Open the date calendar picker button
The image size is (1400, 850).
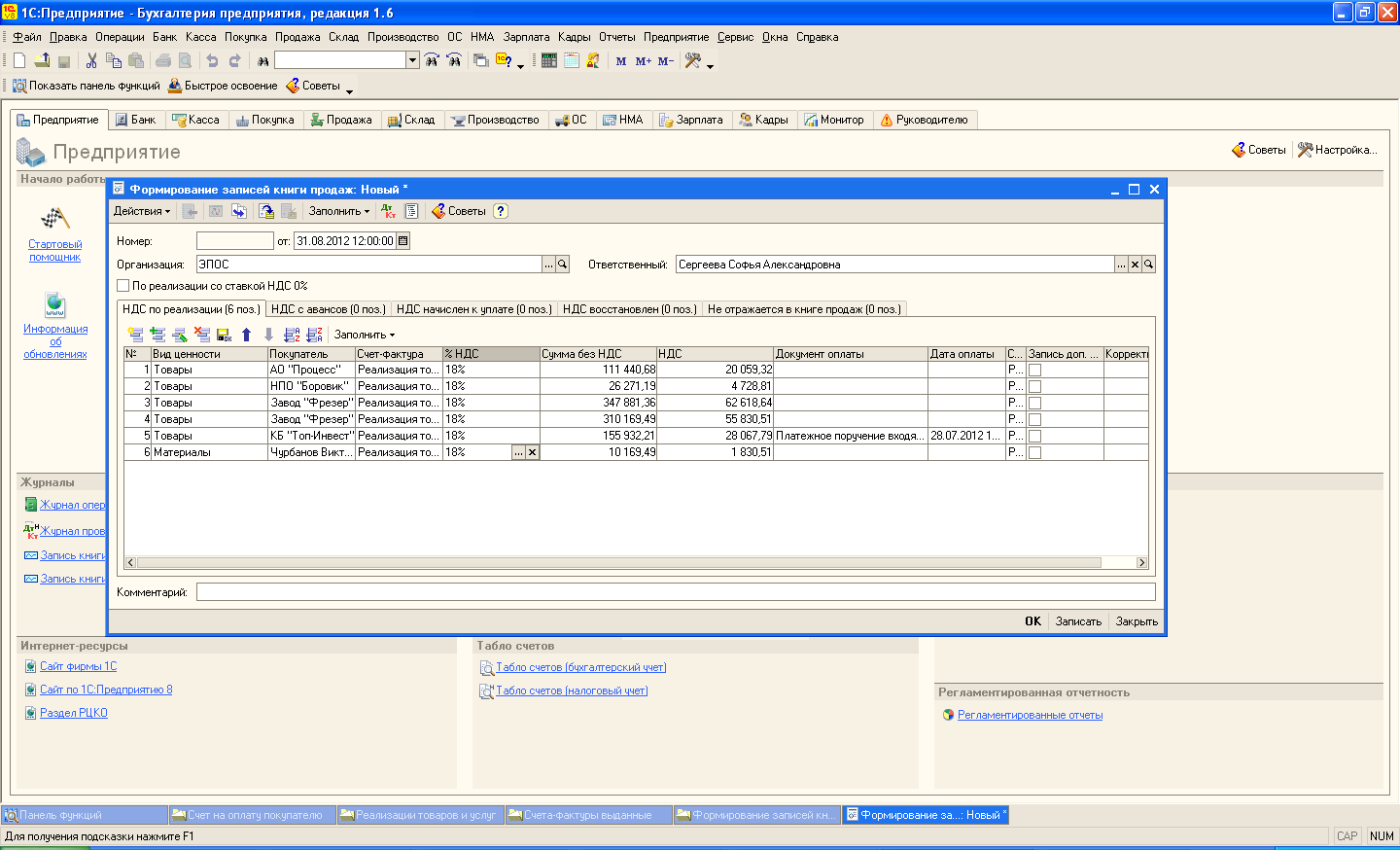403,241
